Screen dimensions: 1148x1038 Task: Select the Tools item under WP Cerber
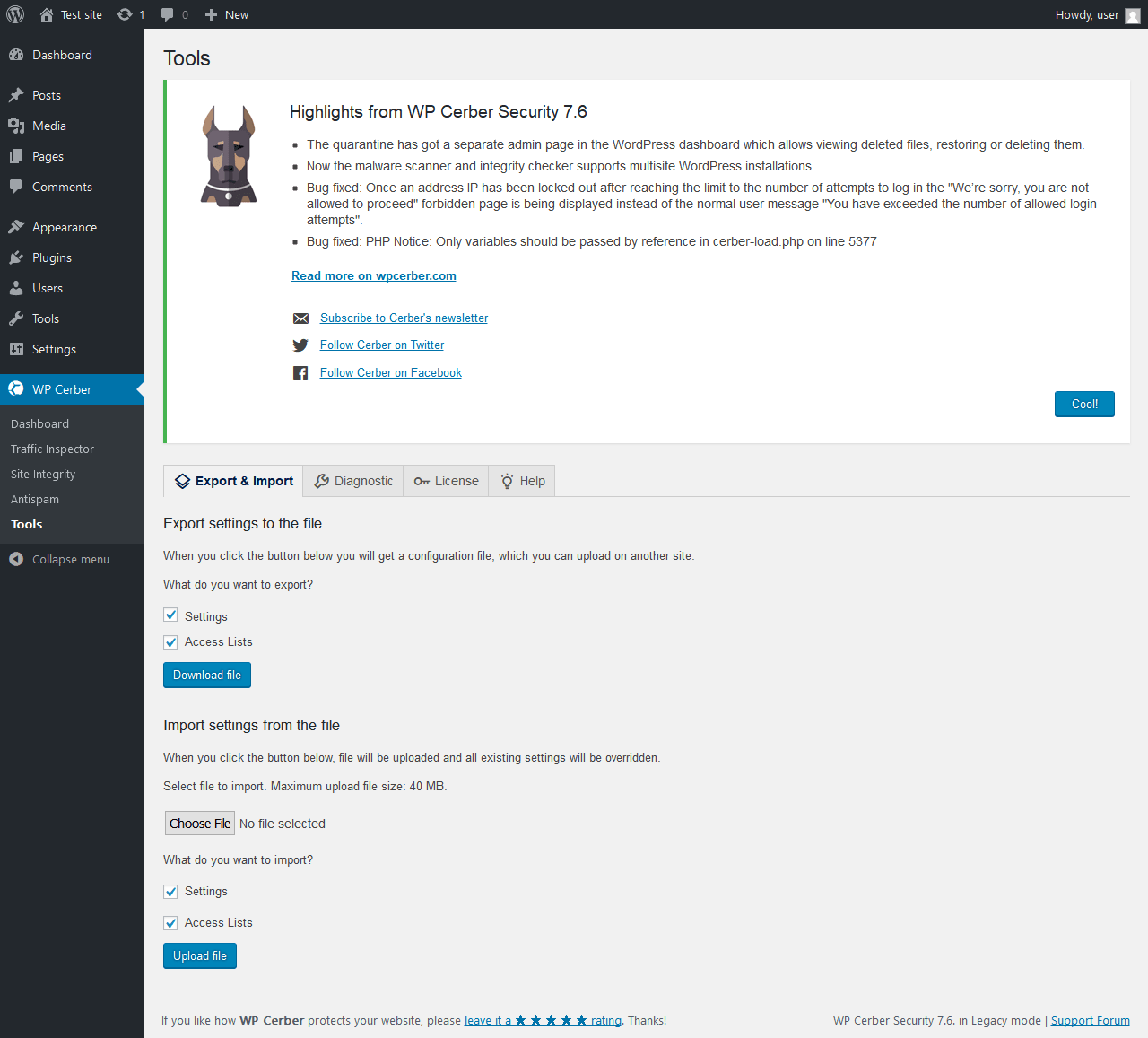27,524
